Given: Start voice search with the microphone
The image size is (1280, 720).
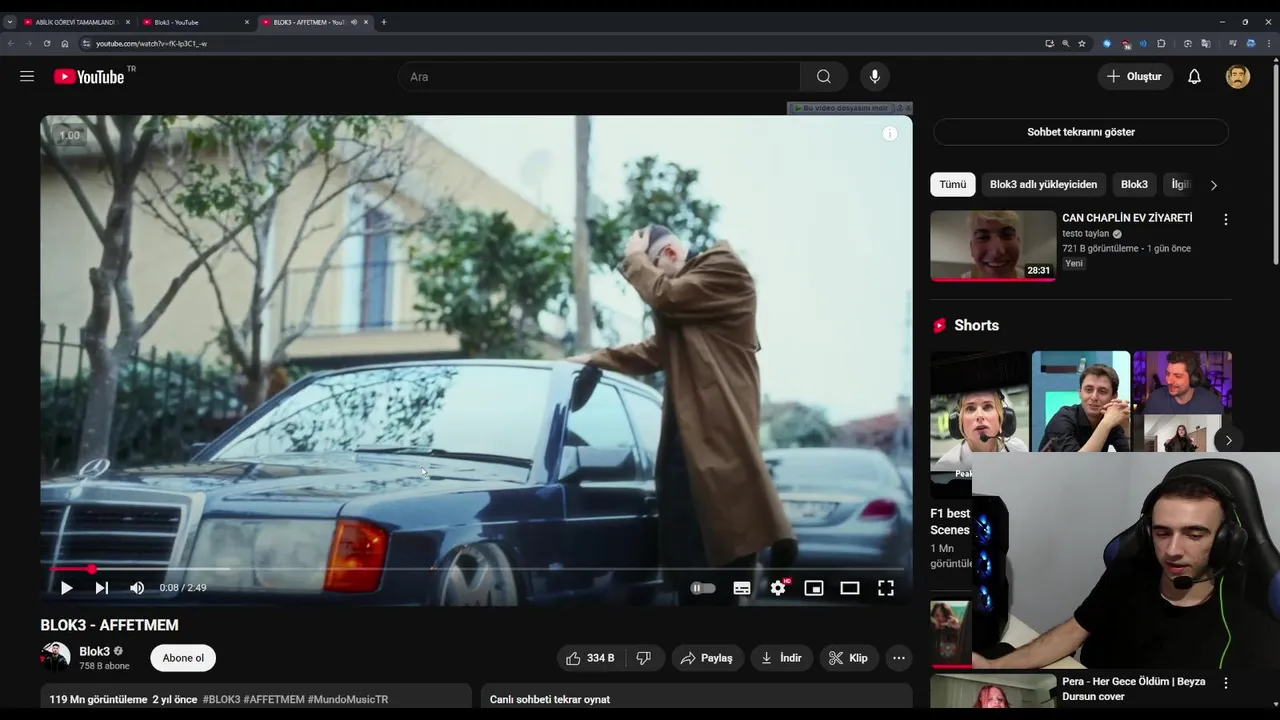Looking at the screenshot, I should click(874, 77).
